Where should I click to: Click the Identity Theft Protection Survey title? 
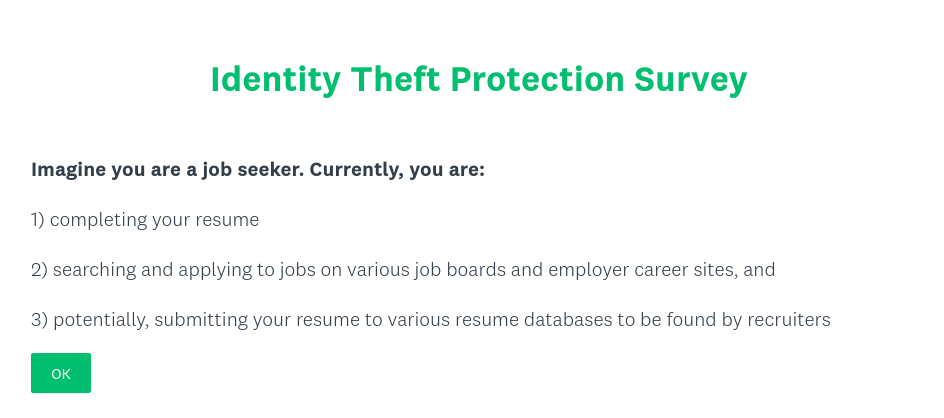click(479, 80)
